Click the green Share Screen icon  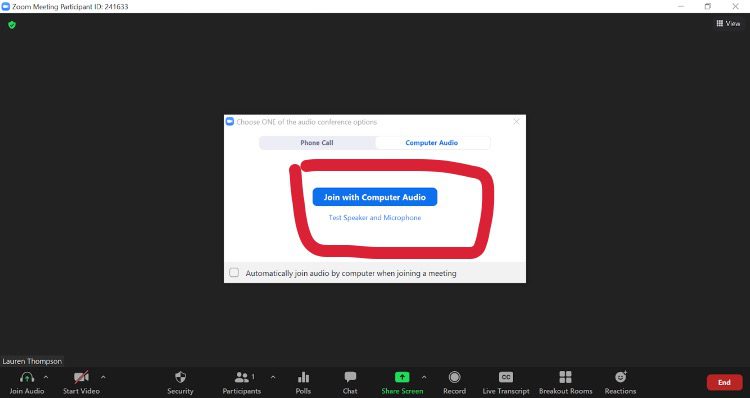click(402, 377)
